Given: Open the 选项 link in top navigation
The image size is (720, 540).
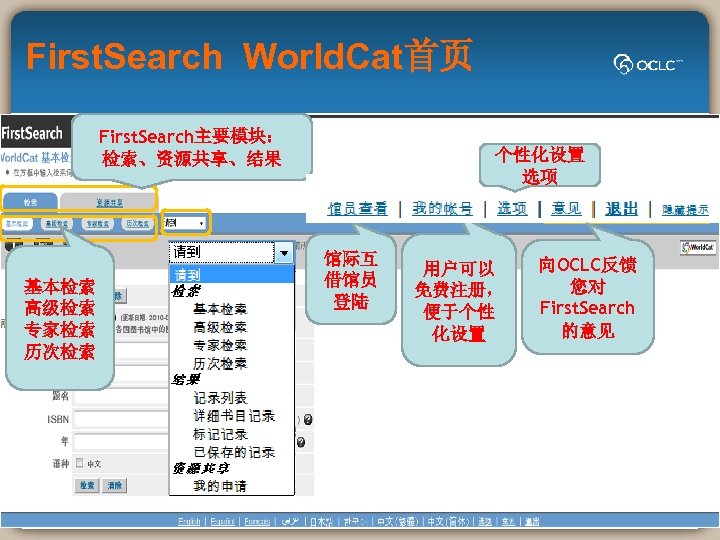Looking at the screenshot, I should 512,209.
